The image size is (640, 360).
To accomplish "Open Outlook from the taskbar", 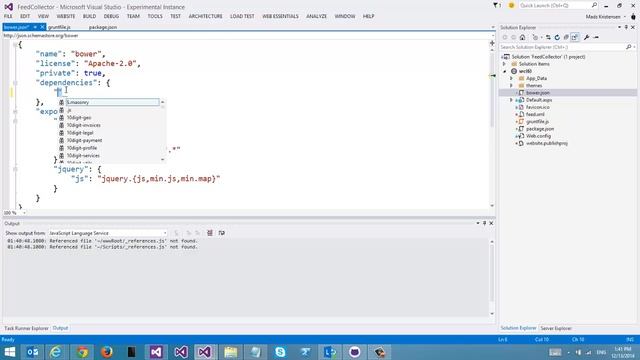I will (x=33, y=352).
